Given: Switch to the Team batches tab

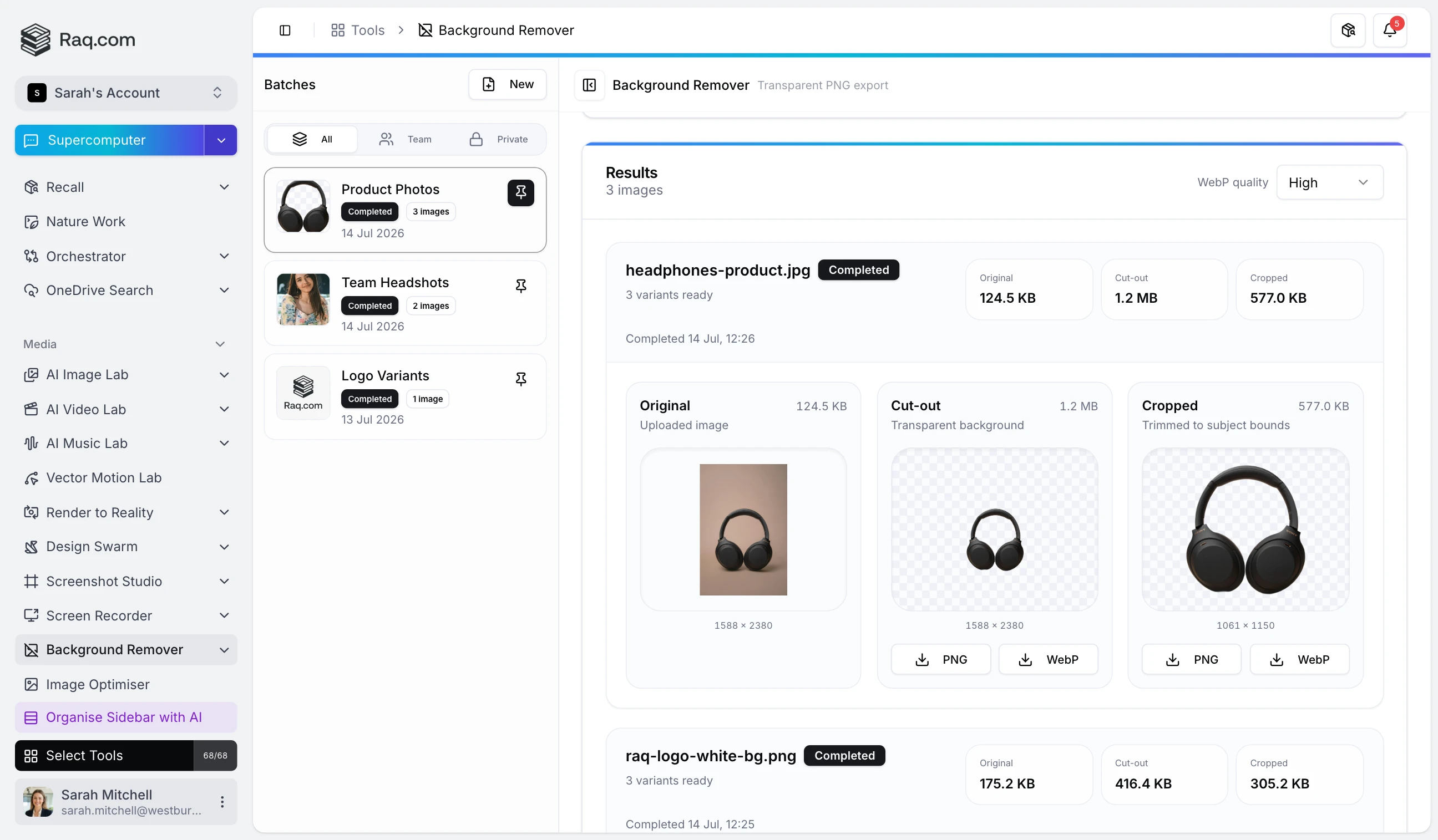Looking at the screenshot, I should pyautogui.click(x=405, y=139).
